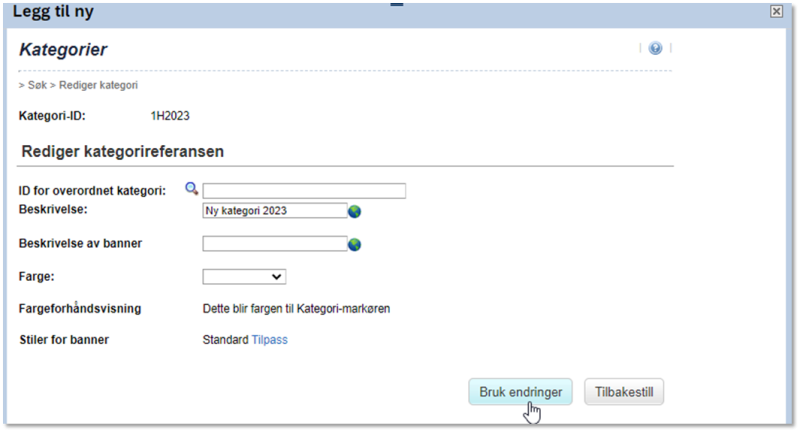Click the Standard banner style text
800x432 pixels.
pos(226,340)
